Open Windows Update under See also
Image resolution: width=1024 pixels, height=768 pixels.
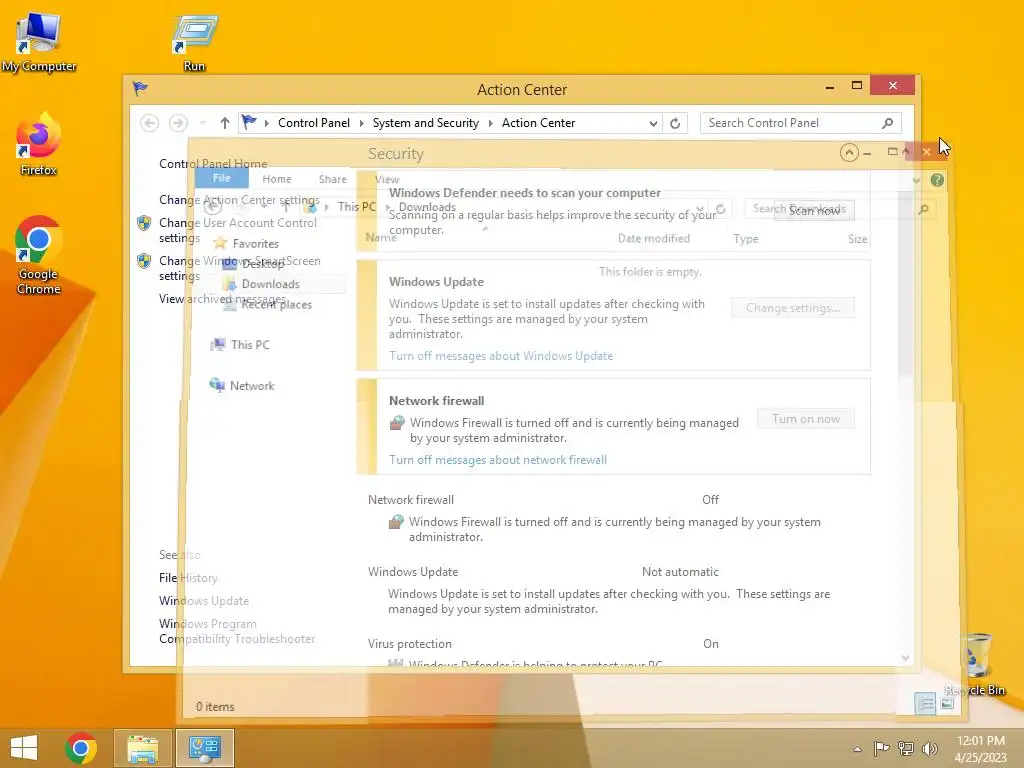pos(204,601)
